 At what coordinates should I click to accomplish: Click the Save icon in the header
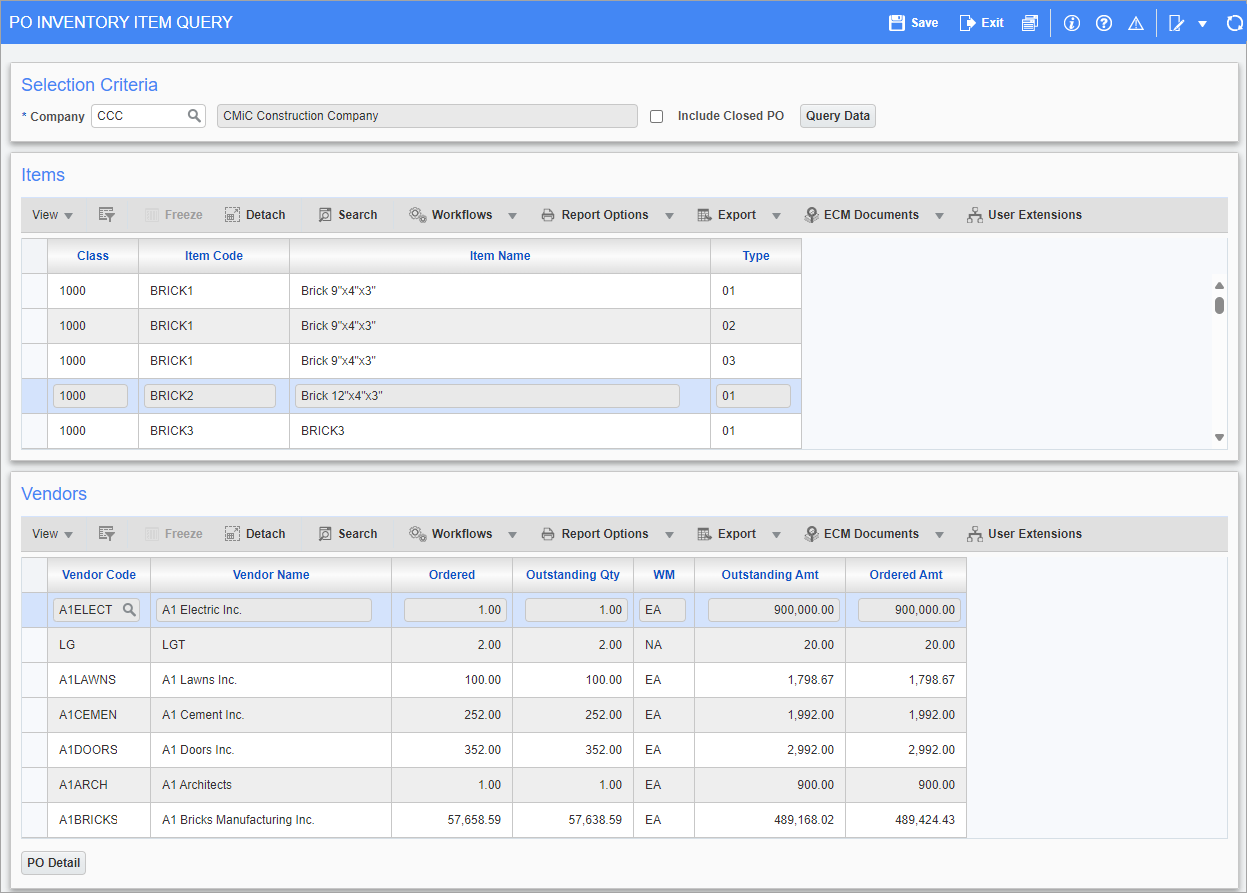(897, 22)
